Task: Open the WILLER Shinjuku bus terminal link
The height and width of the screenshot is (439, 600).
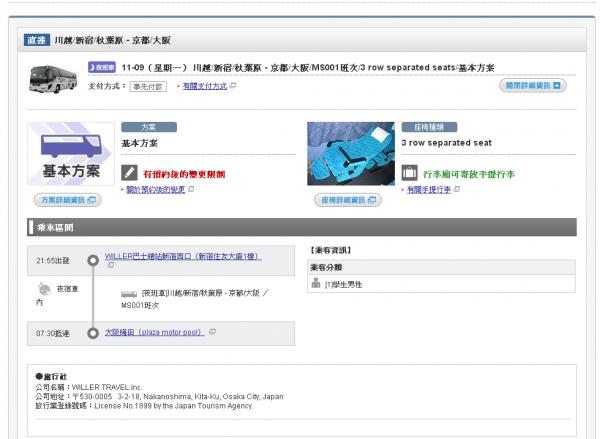Action: click(x=183, y=256)
